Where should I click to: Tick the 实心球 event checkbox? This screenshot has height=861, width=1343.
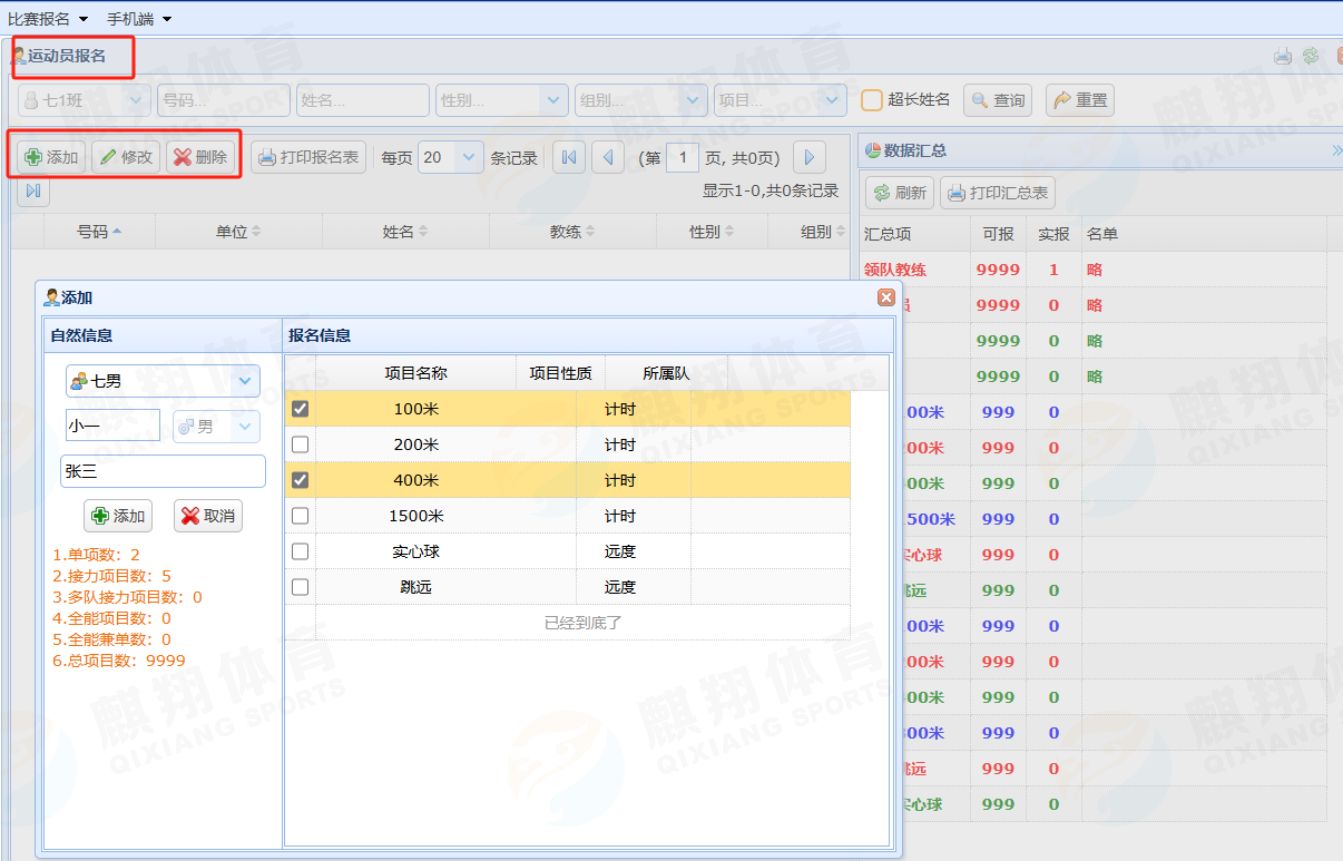(300, 552)
